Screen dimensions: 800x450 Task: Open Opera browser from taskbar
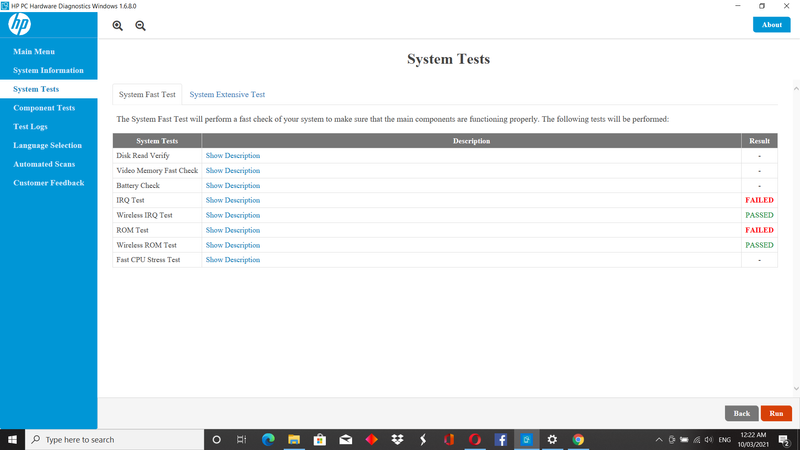coord(475,439)
